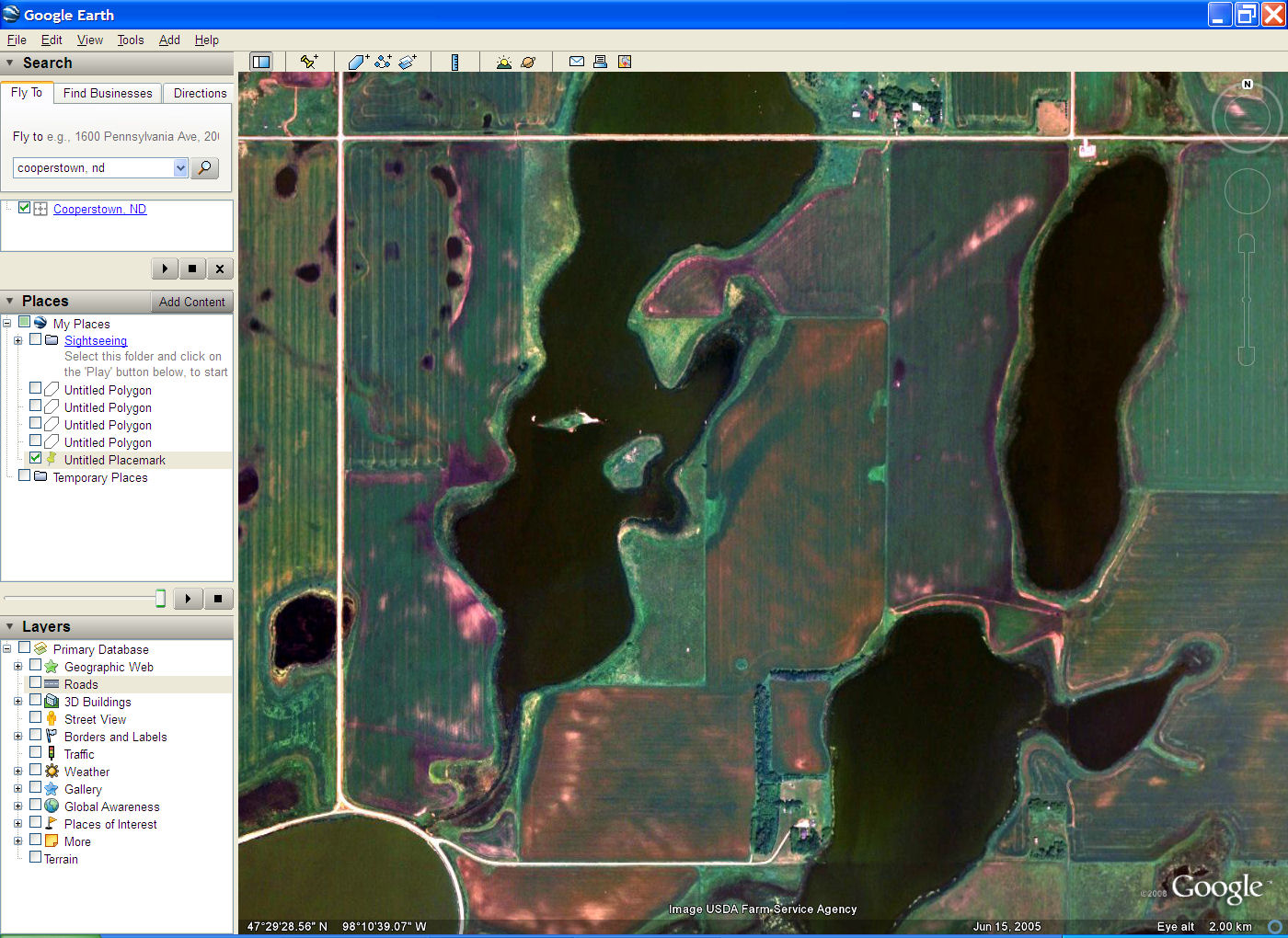
Task: Click the Print toolbar icon
Action: [600, 62]
